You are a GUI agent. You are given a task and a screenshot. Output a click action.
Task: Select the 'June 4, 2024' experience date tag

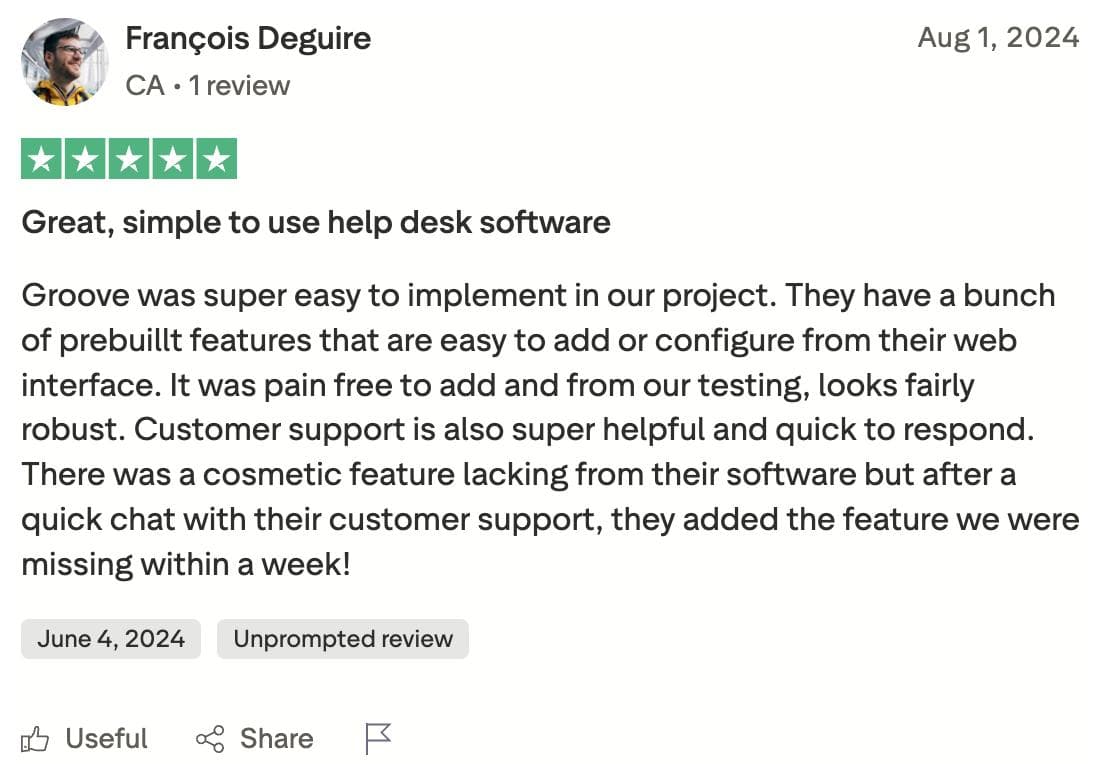coord(110,639)
